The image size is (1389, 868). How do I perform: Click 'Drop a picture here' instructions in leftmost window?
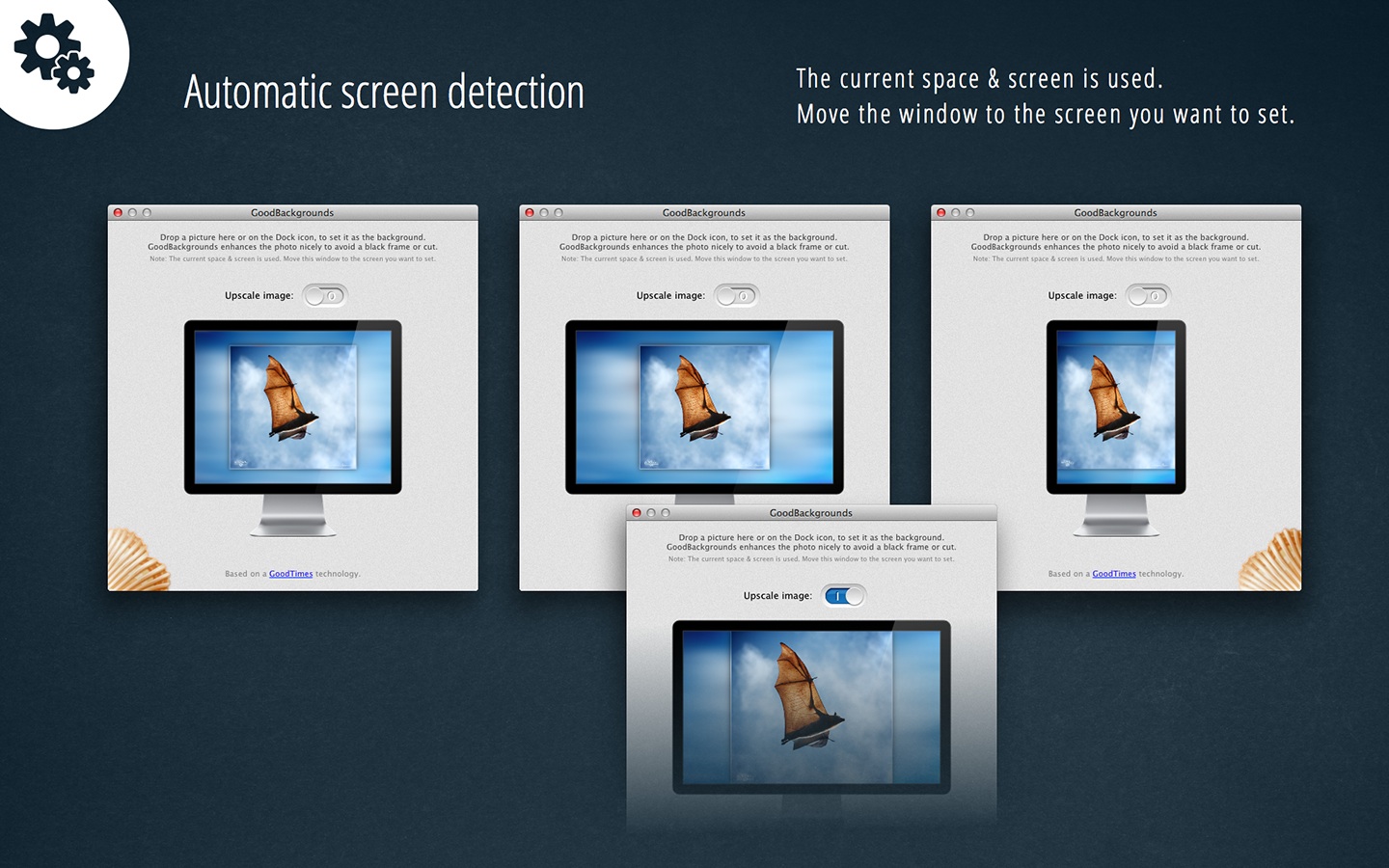point(292,242)
